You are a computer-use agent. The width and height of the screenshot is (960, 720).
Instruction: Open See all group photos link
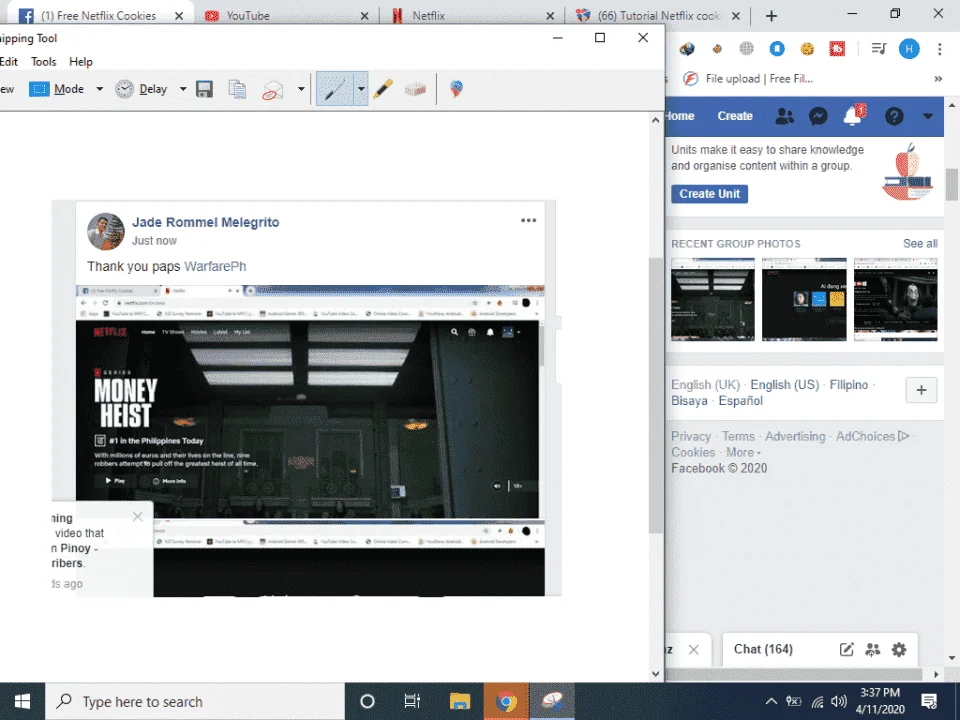(x=920, y=243)
